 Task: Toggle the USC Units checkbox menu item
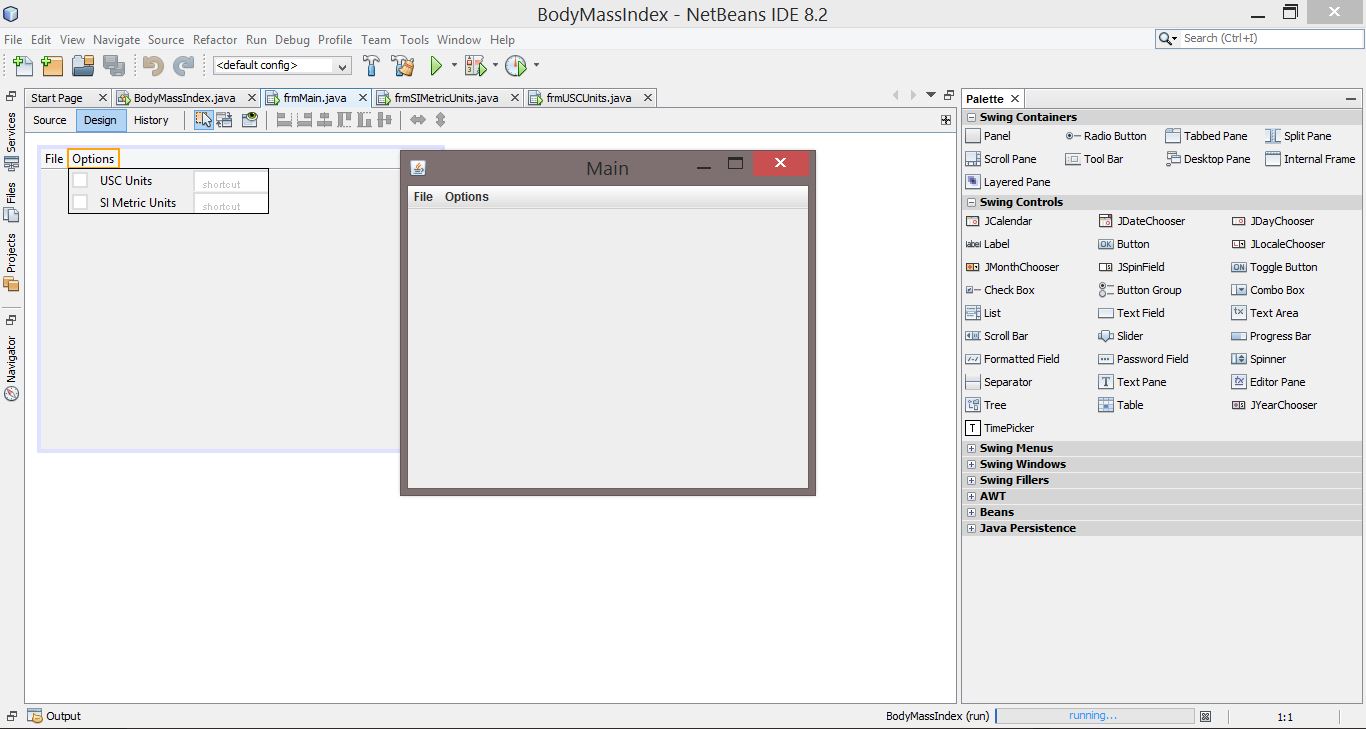81,181
